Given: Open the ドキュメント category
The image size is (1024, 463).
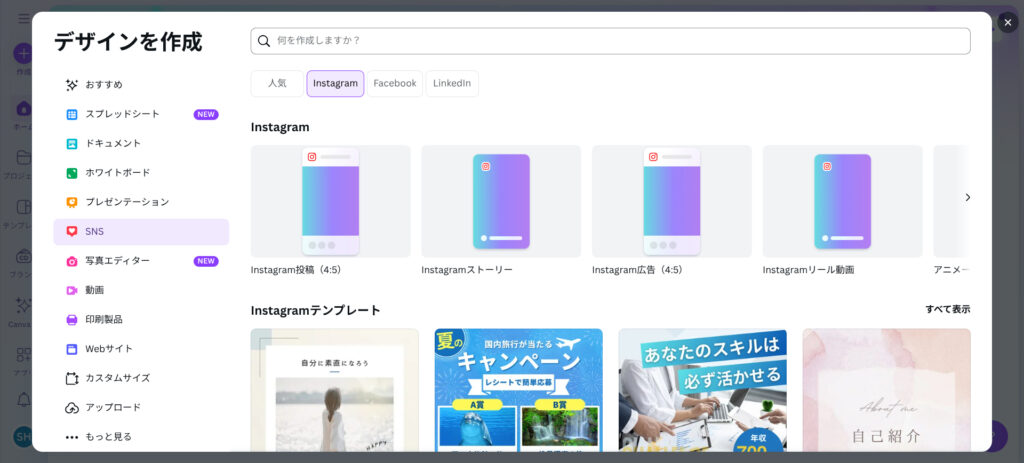Looking at the screenshot, I should pyautogui.click(x=141, y=144).
